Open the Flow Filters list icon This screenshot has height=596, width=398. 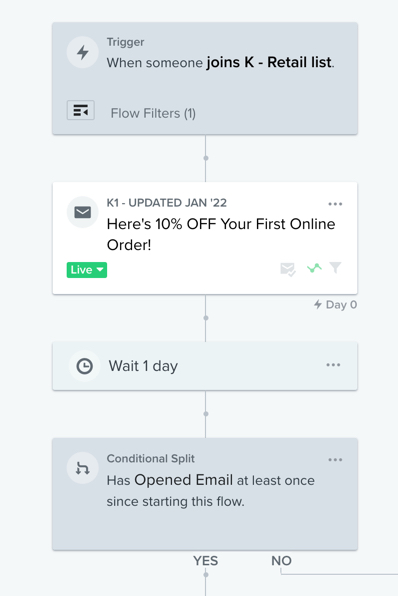pyautogui.click(x=81, y=111)
